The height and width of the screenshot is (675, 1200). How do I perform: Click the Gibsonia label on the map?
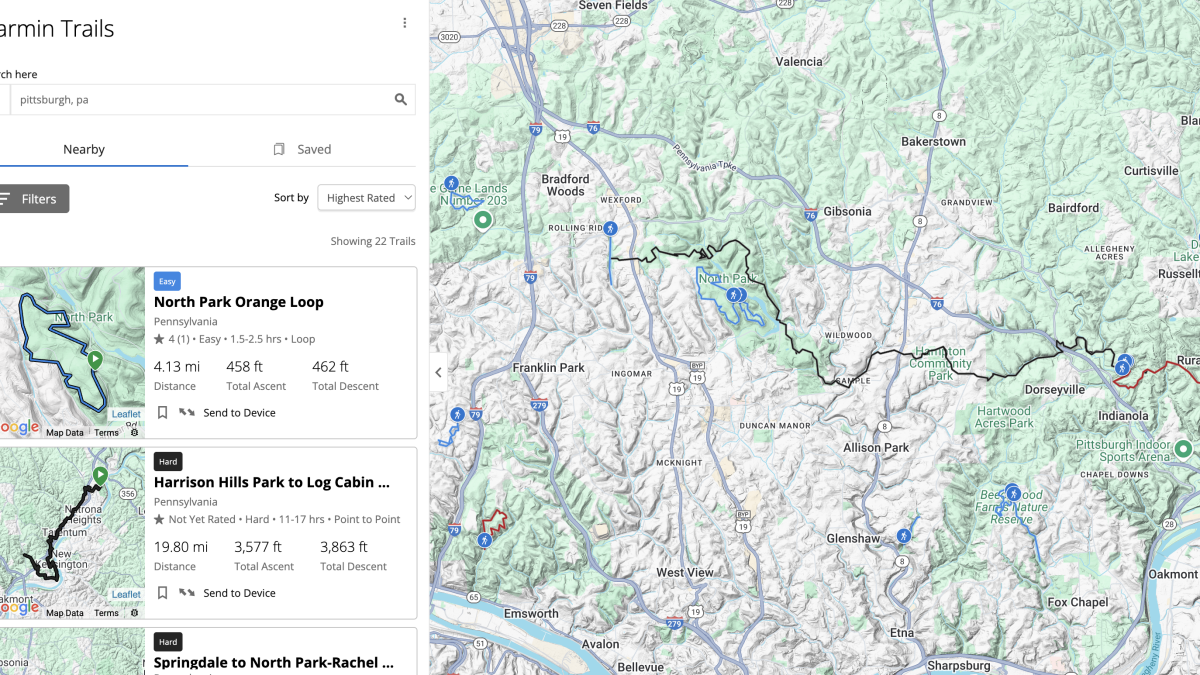(847, 212)
